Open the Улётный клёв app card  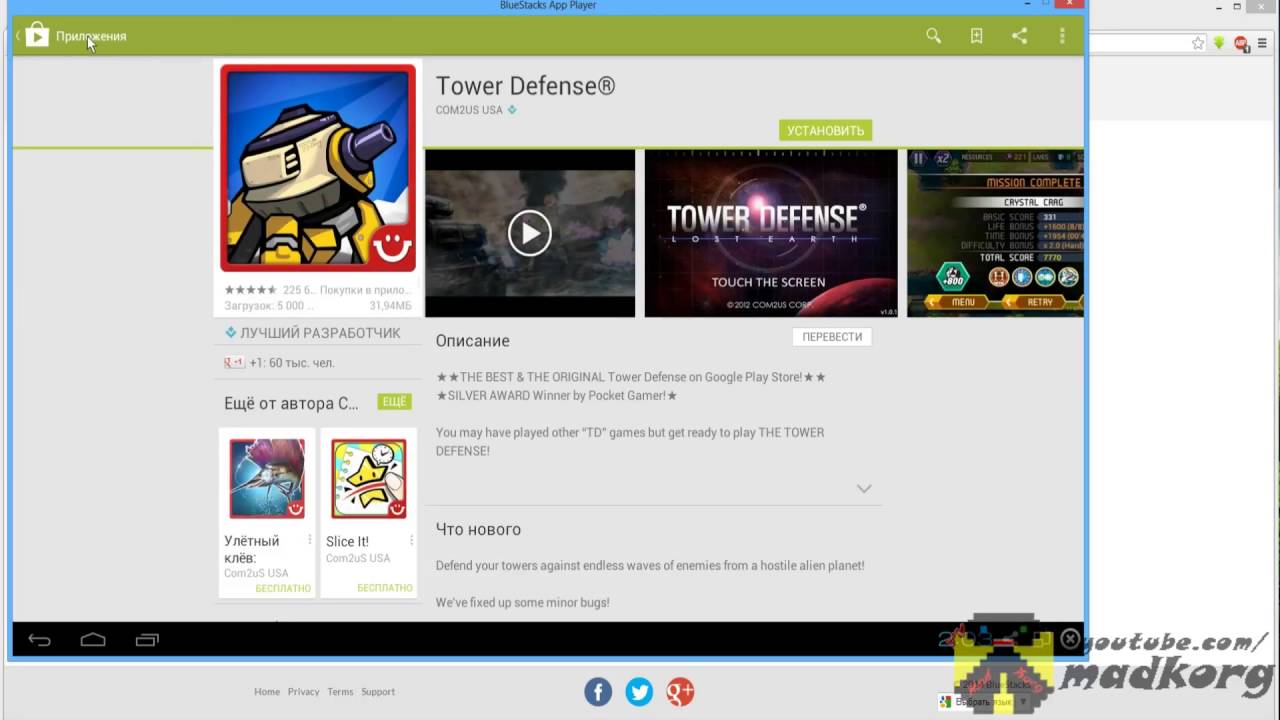[267, 513]
